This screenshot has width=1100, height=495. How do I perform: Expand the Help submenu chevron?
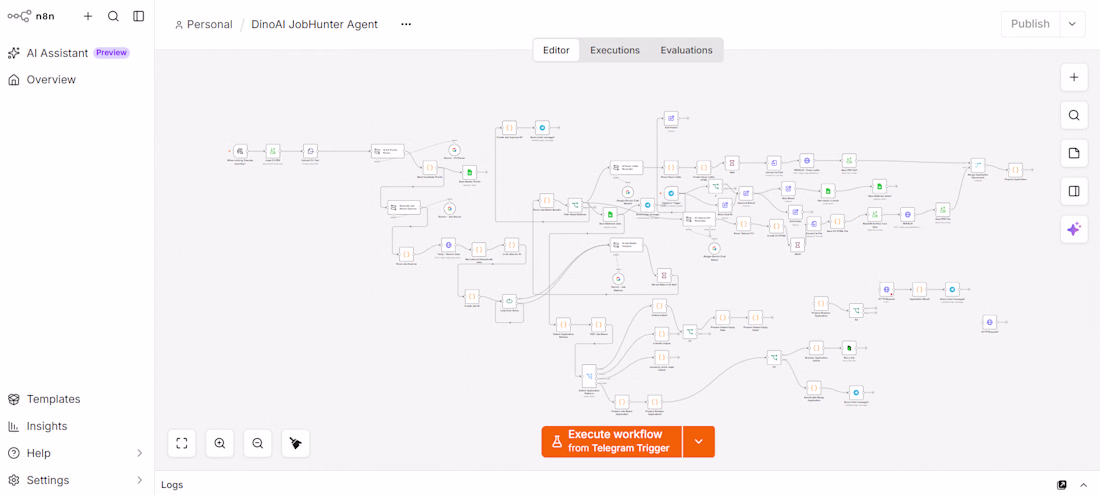click(x=139, y=453)
